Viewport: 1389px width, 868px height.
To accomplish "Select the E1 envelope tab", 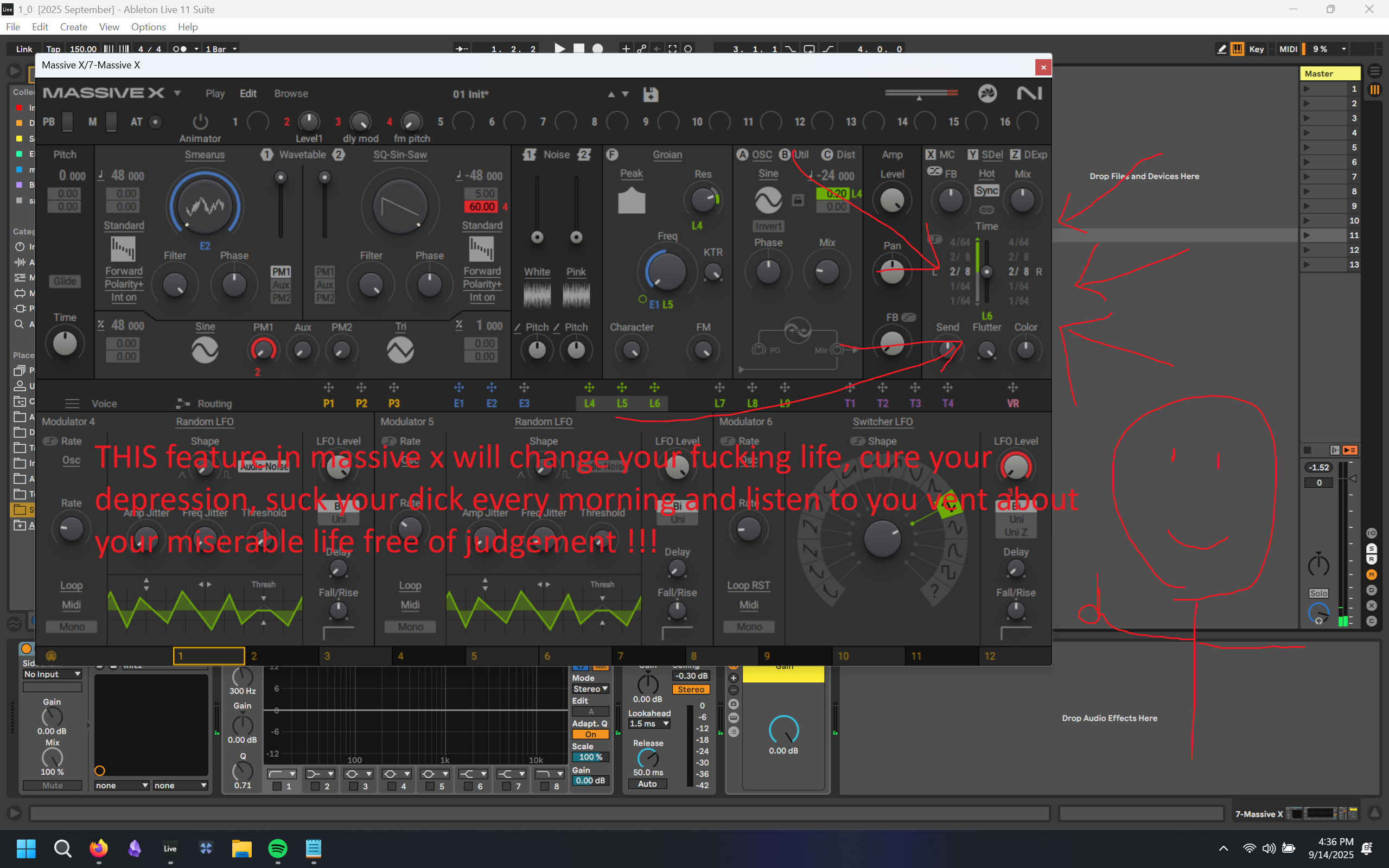I will 458,404.
